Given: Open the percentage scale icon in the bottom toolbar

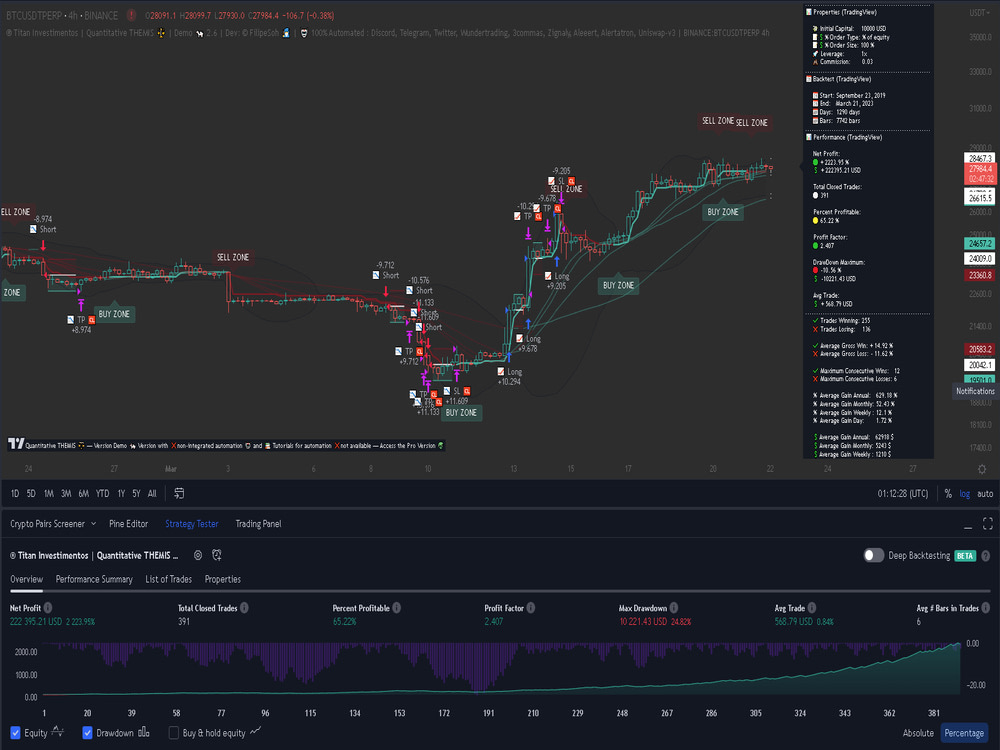Looking at the screenshot, I should point(946,493).
